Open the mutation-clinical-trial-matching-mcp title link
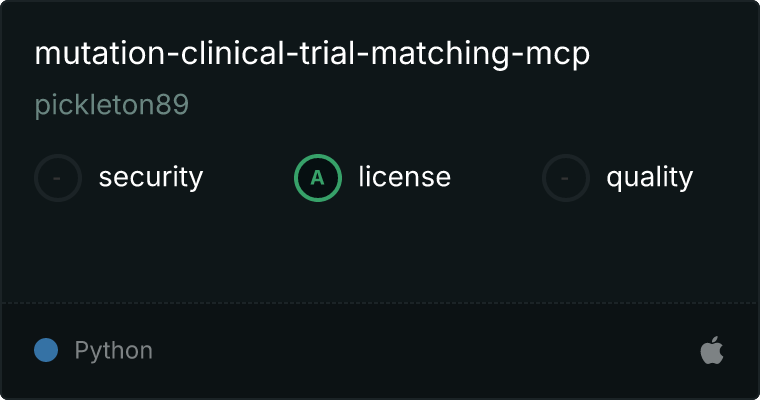 (312, 53)
